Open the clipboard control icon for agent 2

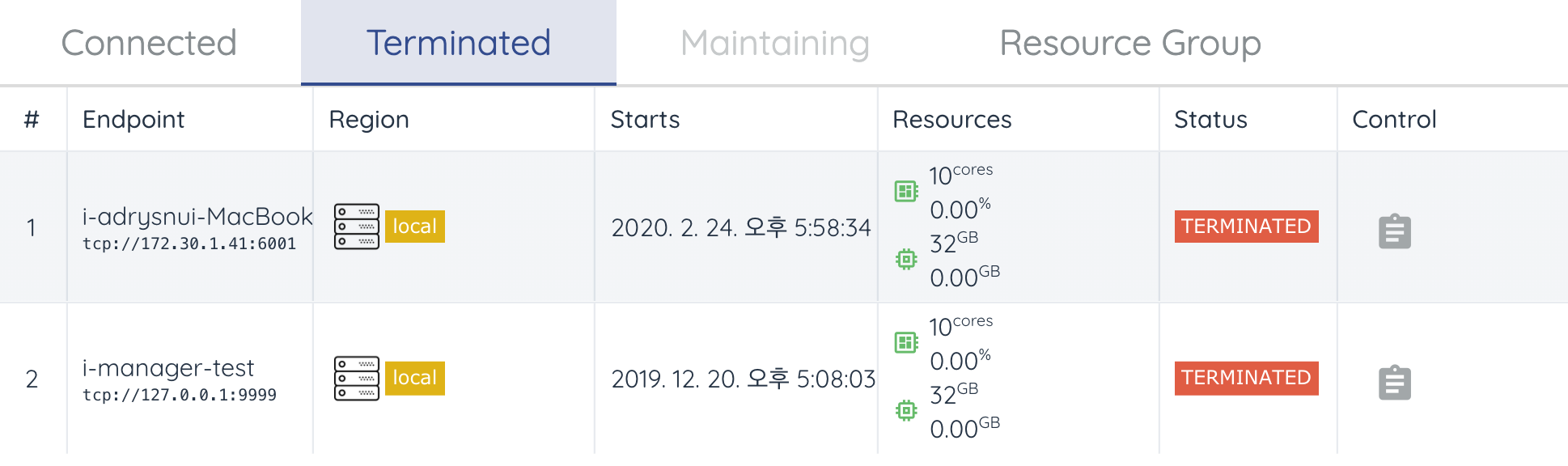click(x=1394, y=383)
